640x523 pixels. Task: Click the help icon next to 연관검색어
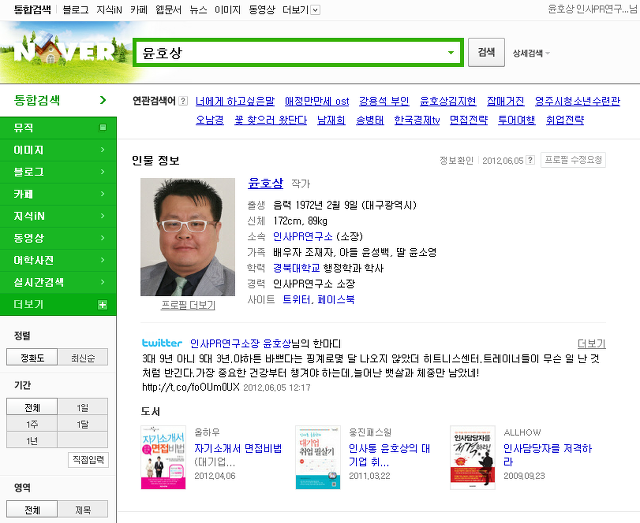pos(183,101)
